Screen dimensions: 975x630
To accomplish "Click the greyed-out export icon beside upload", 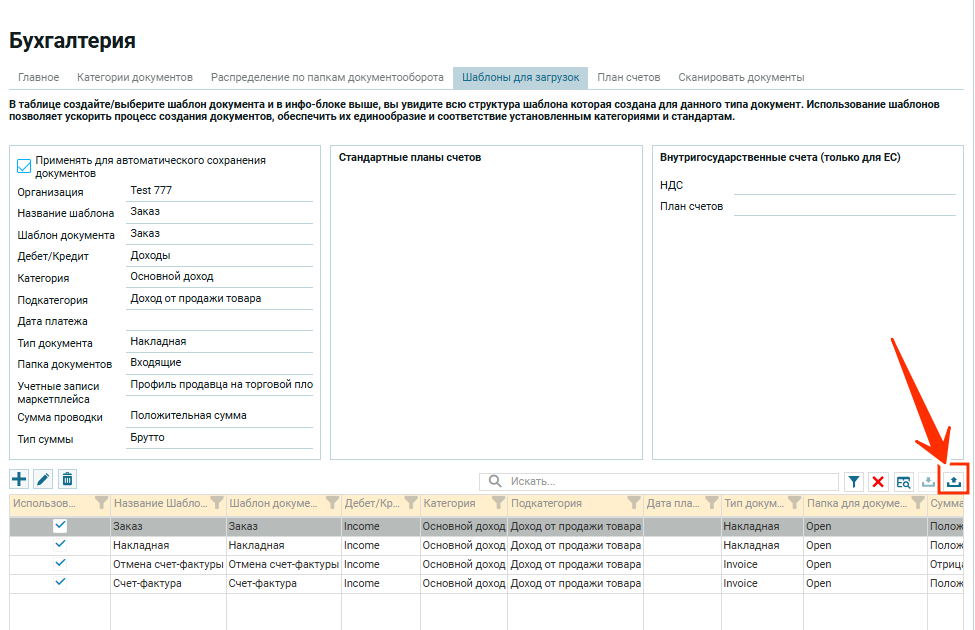I will coord(928,482).
